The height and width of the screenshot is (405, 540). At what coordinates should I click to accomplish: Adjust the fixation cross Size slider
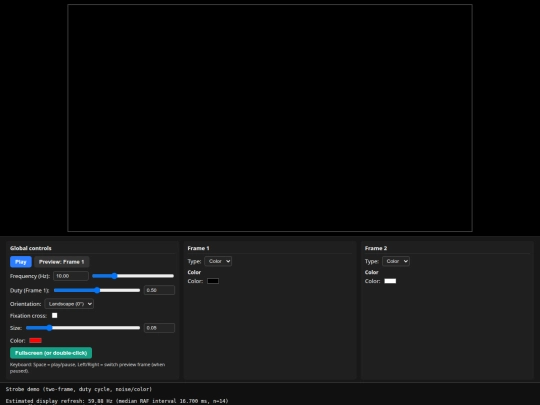[83, 328]
